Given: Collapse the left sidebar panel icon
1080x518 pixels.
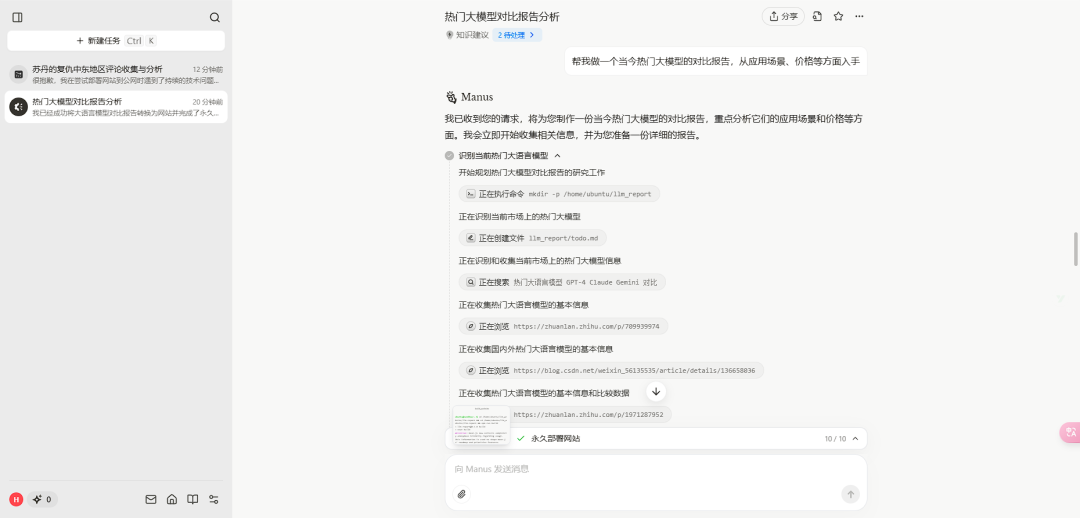Looking at the screenshot, I should [x=17, y=17].
